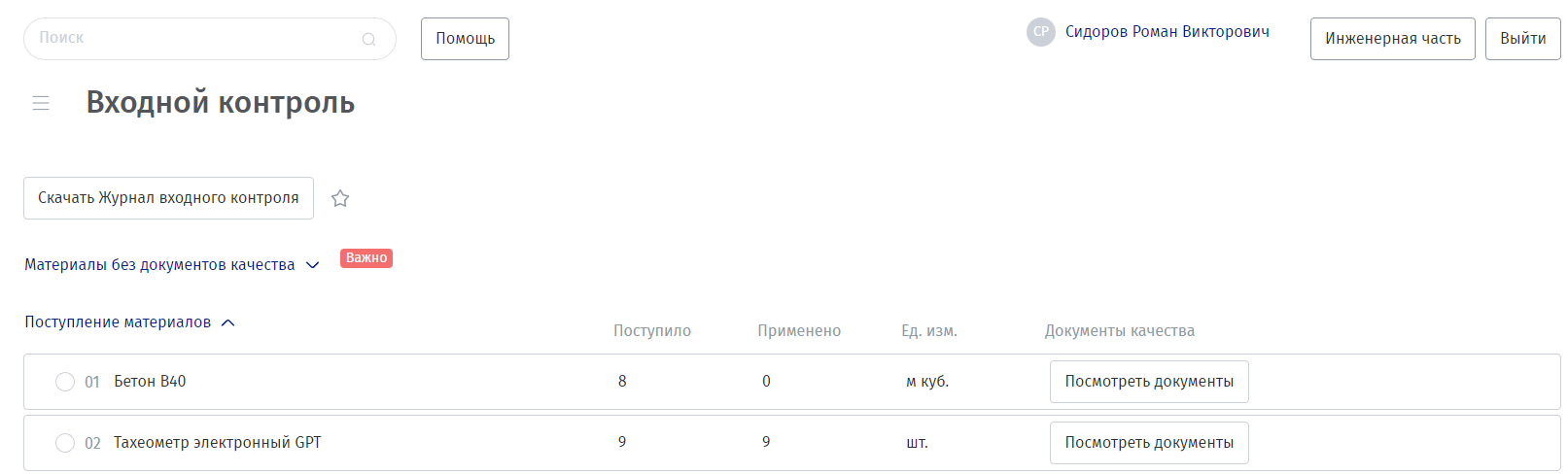Image resolution: width=1568 pixels, height=474 pixels.
Task: View documents for Тахеометр электронный GPT
Action: [x=1149, y=443]
